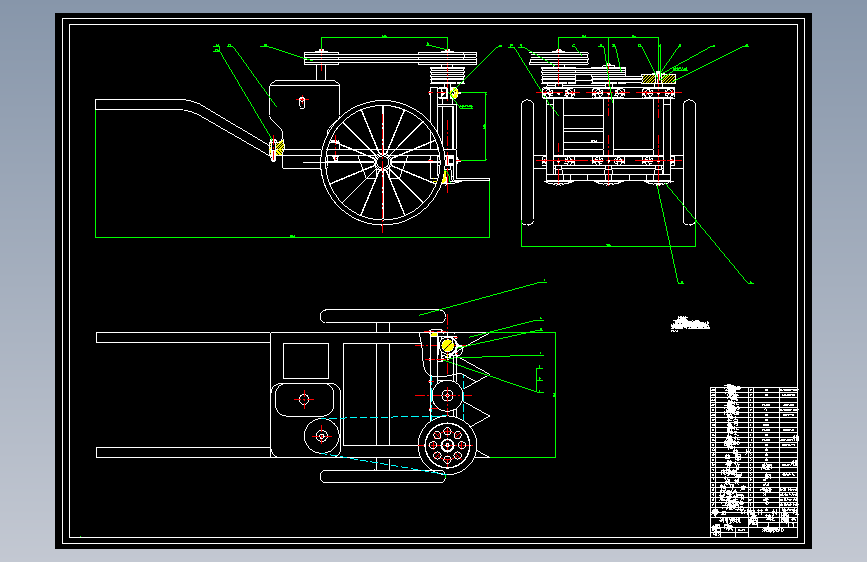867x562 pixels.
Task: Click the yellow hatched block in rear view
Action: 659,79
